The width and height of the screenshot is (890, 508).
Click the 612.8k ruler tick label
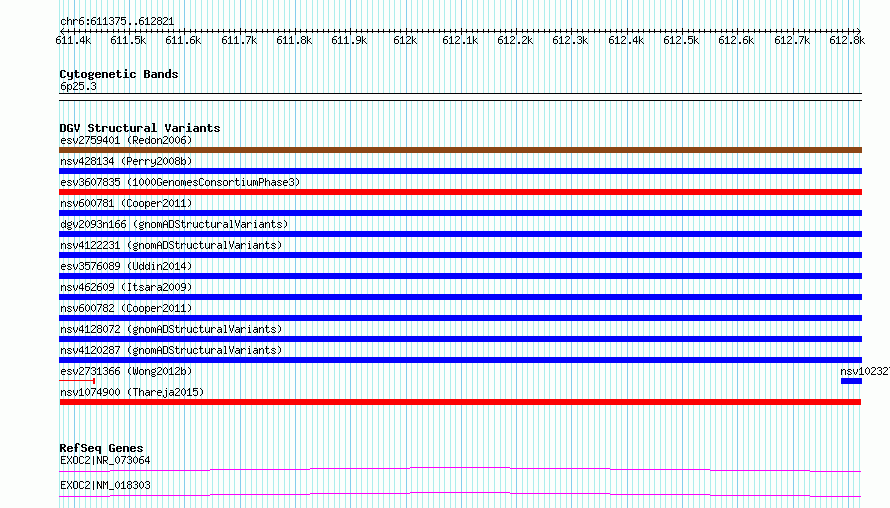coord(847,40)
